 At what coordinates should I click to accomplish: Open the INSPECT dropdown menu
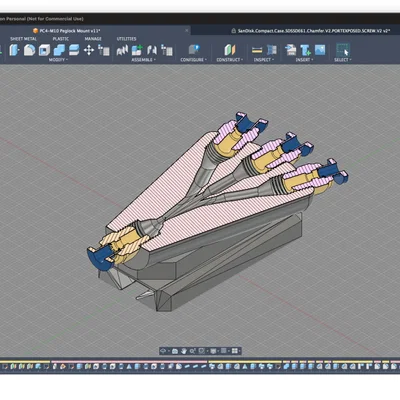pos(264,60)
